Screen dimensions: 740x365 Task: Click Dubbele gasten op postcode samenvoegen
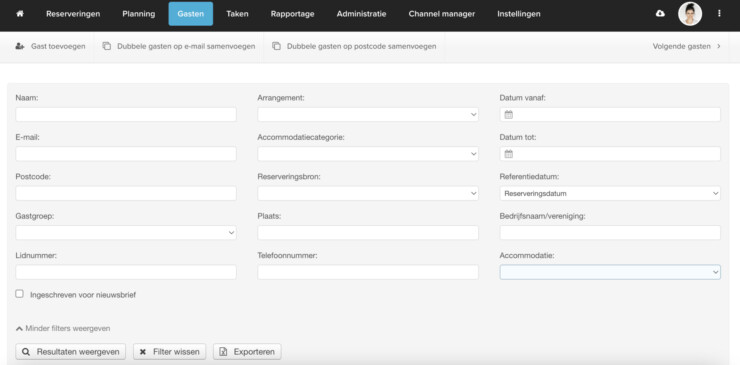(354, 46)
